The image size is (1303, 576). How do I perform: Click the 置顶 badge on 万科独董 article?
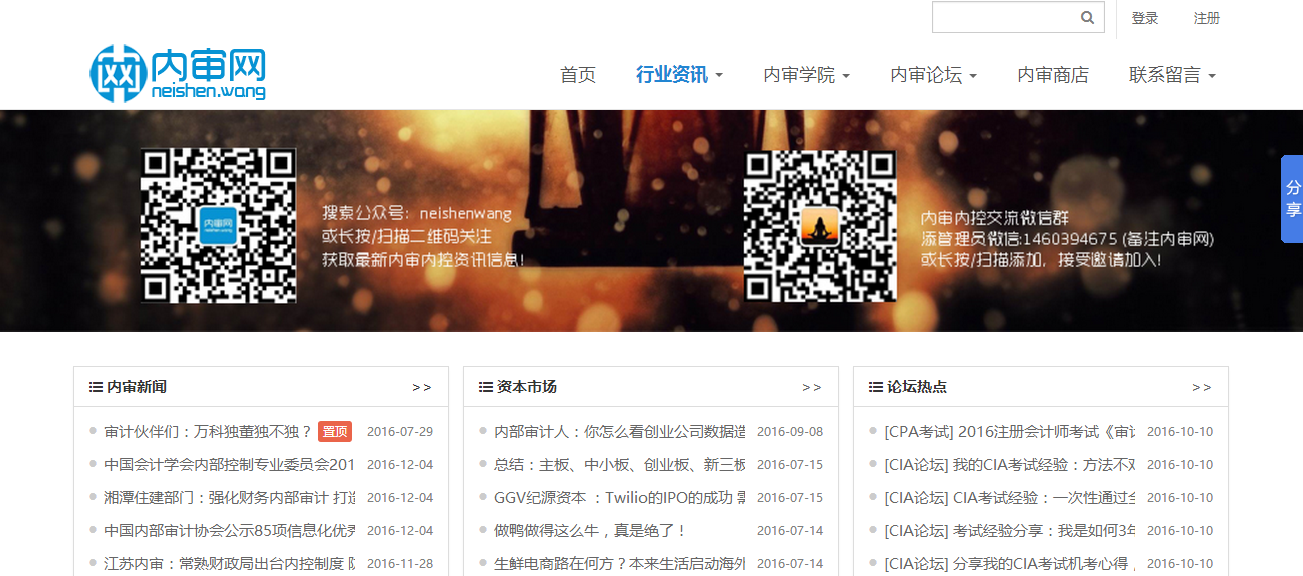click(335, 432)
